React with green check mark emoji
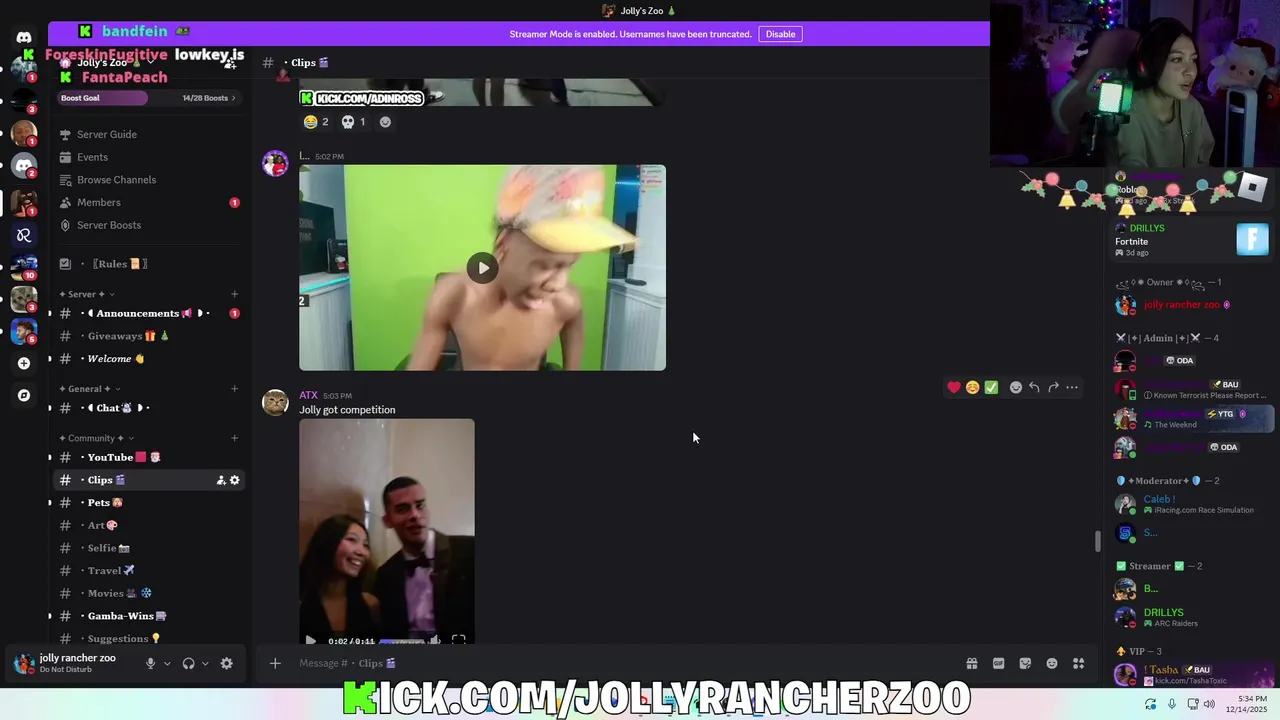The height and width of the screenshot is (720, 1280). (991, 387)
